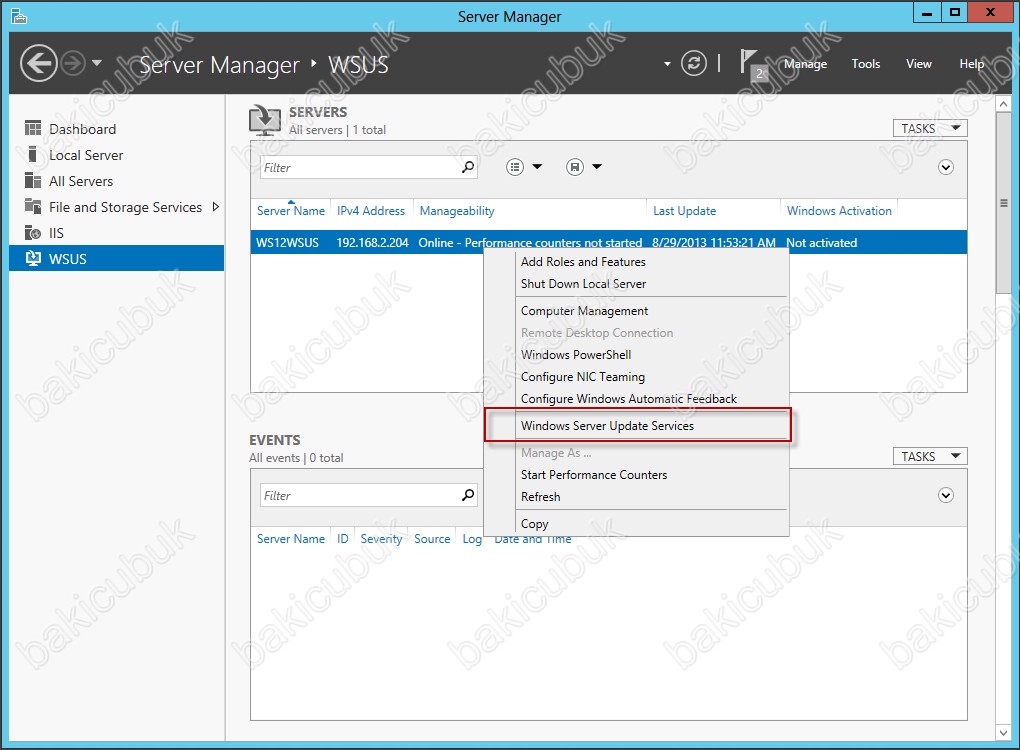Sort events by Server Name column
Image resolution: width=1020 pixels, height=750 pixels.
(x=290, y=539)
